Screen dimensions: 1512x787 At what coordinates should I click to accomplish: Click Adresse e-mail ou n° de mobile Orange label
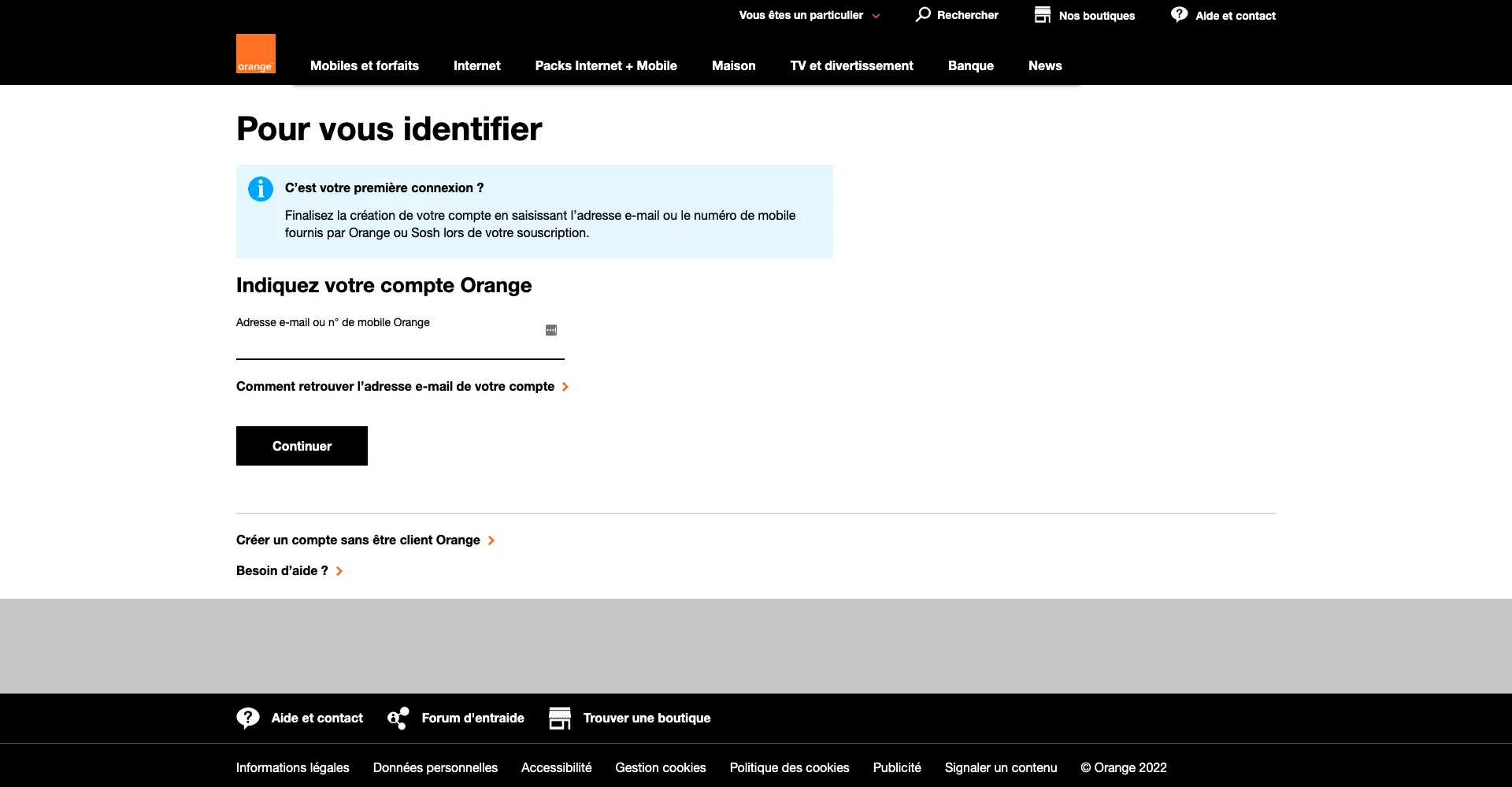click(x=333, y=322)
